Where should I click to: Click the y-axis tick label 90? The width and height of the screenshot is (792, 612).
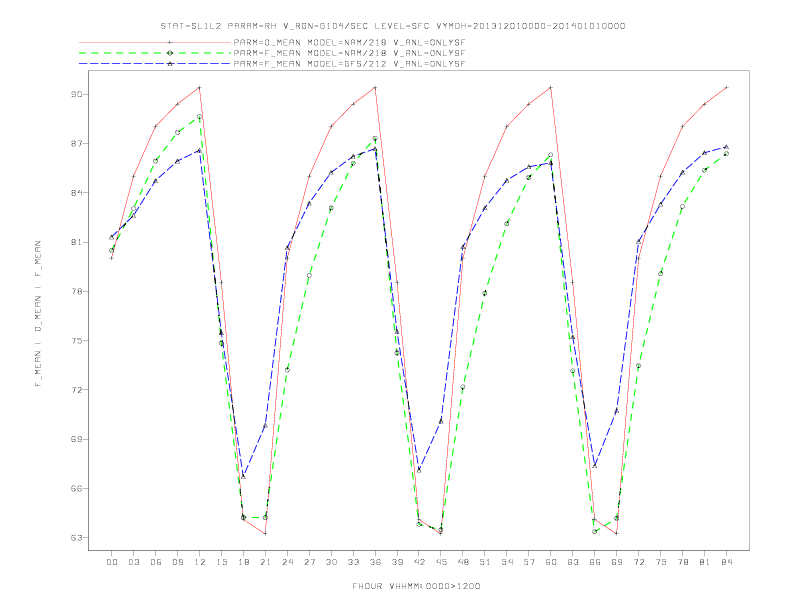point(76,94)
